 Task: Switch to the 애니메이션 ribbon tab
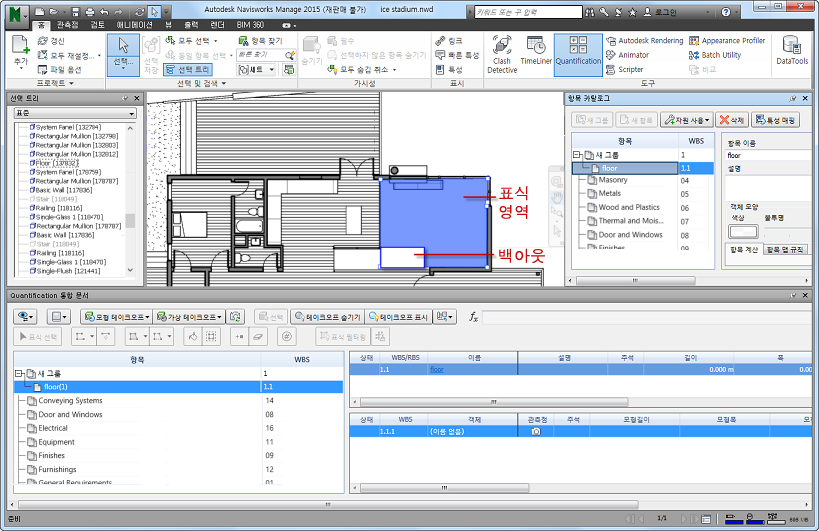coord(134,25)
